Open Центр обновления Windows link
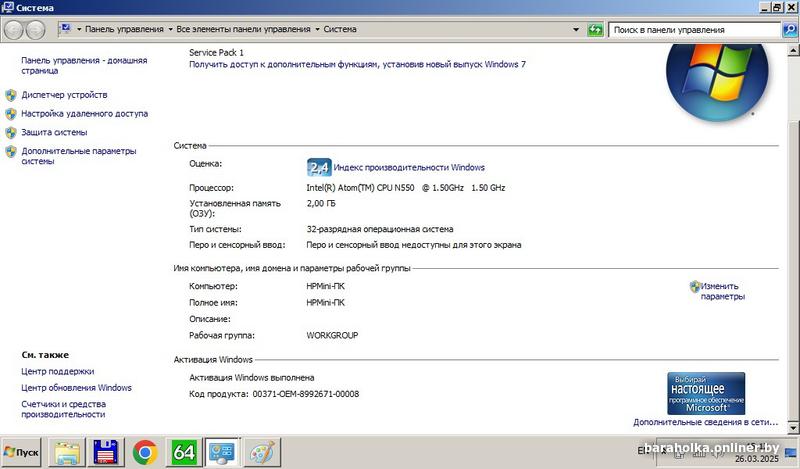The width and height of the screenshot is (800, 469). coord(77,388)
